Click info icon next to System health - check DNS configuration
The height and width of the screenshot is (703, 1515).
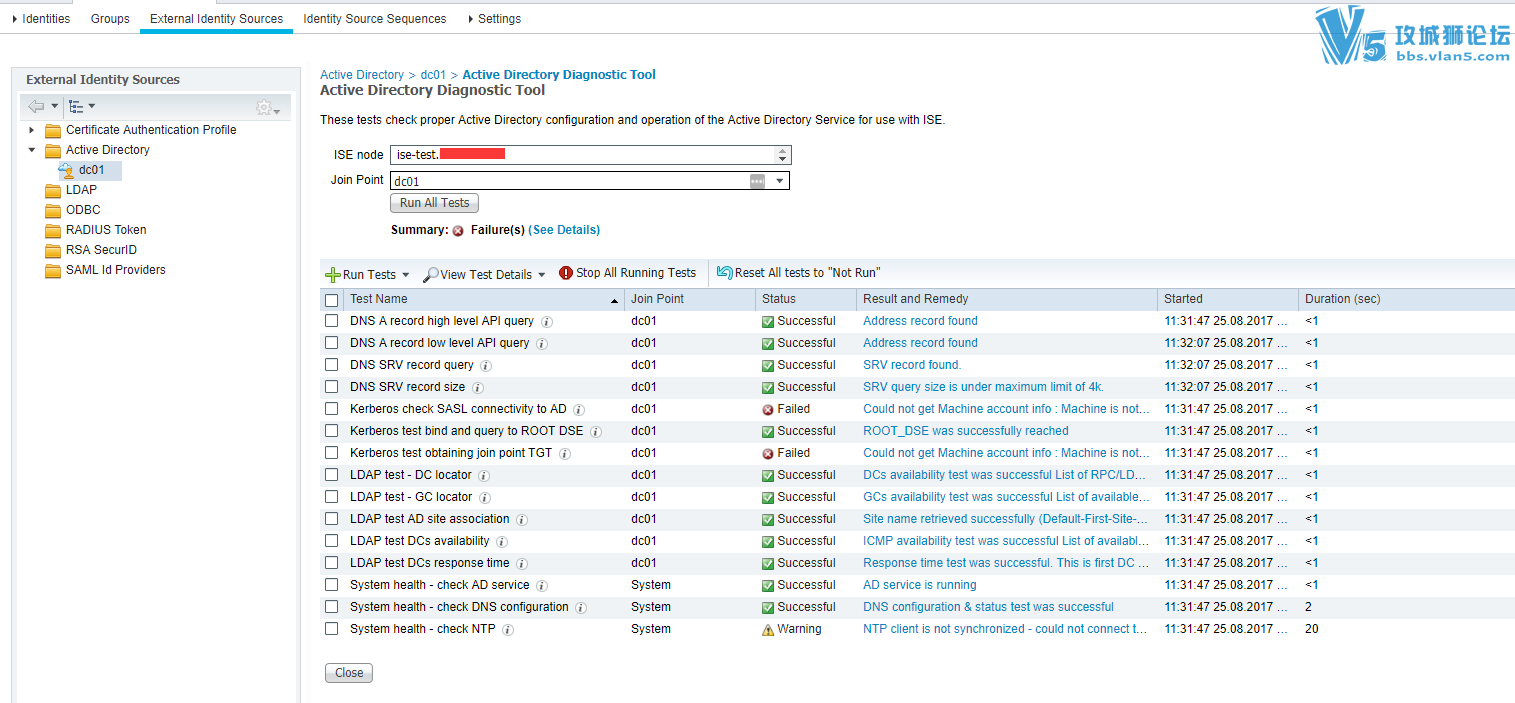click(581, 608)
